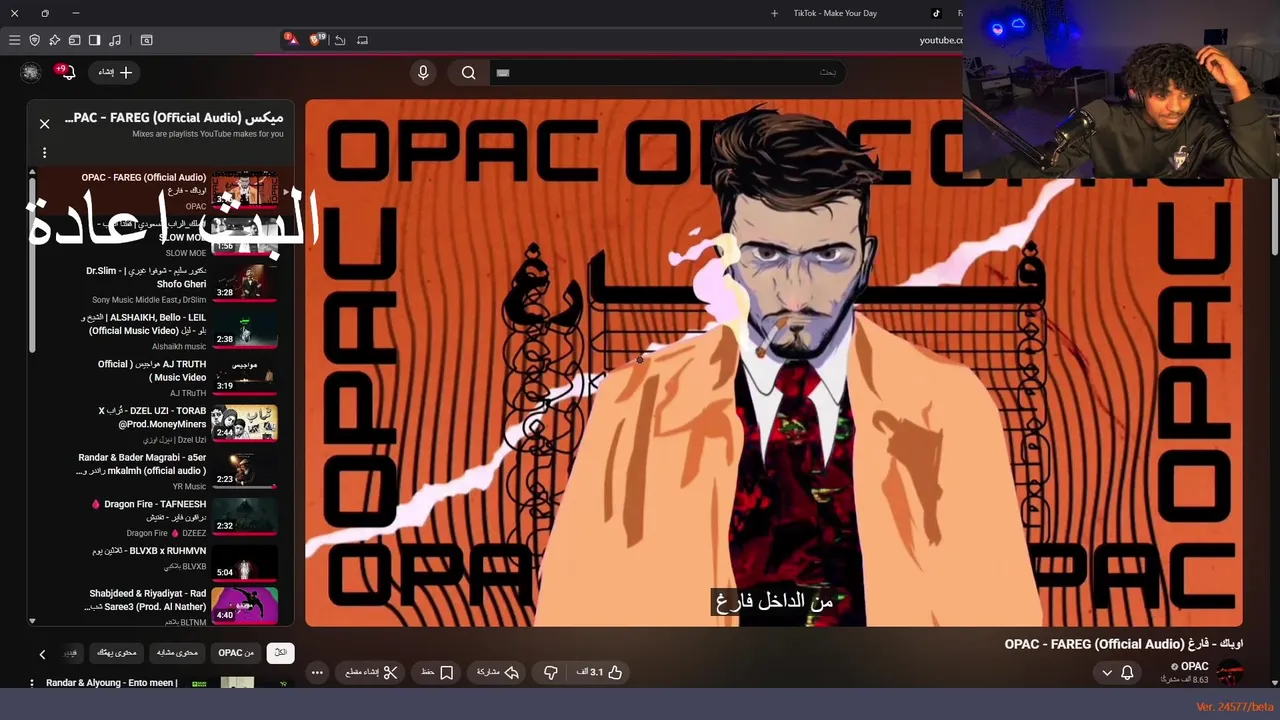Open more actions three-dot button under video
This screenshot has height=720, width=1280.
pyautogui.click(x=317, y=673)
